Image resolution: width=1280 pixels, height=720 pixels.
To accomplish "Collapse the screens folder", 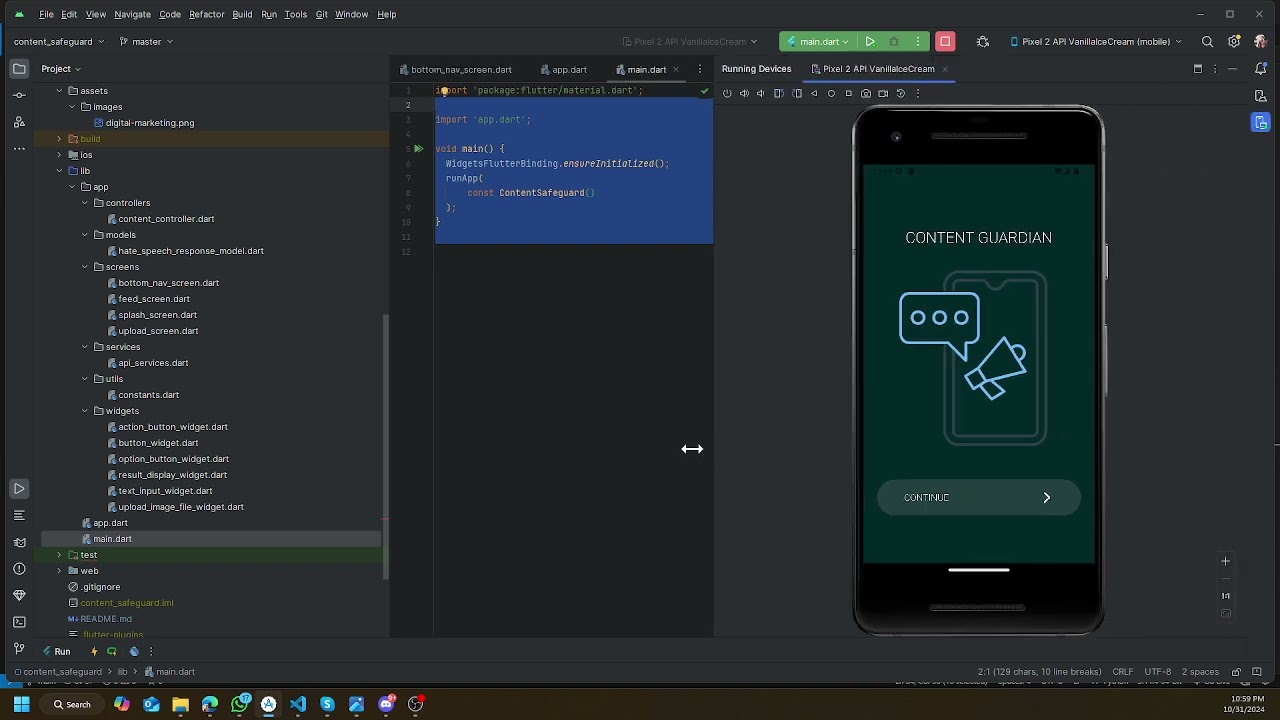I will [x=85, y=267].
